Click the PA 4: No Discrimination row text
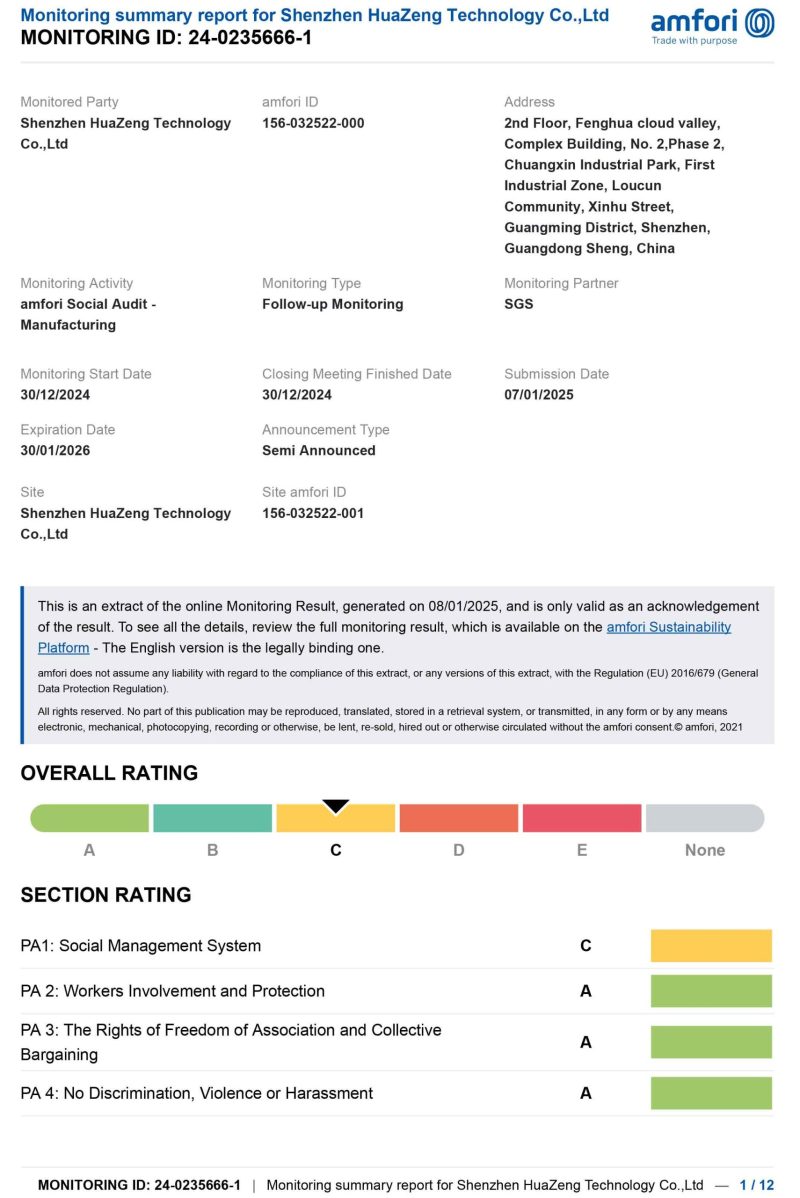 point(196,1093)
